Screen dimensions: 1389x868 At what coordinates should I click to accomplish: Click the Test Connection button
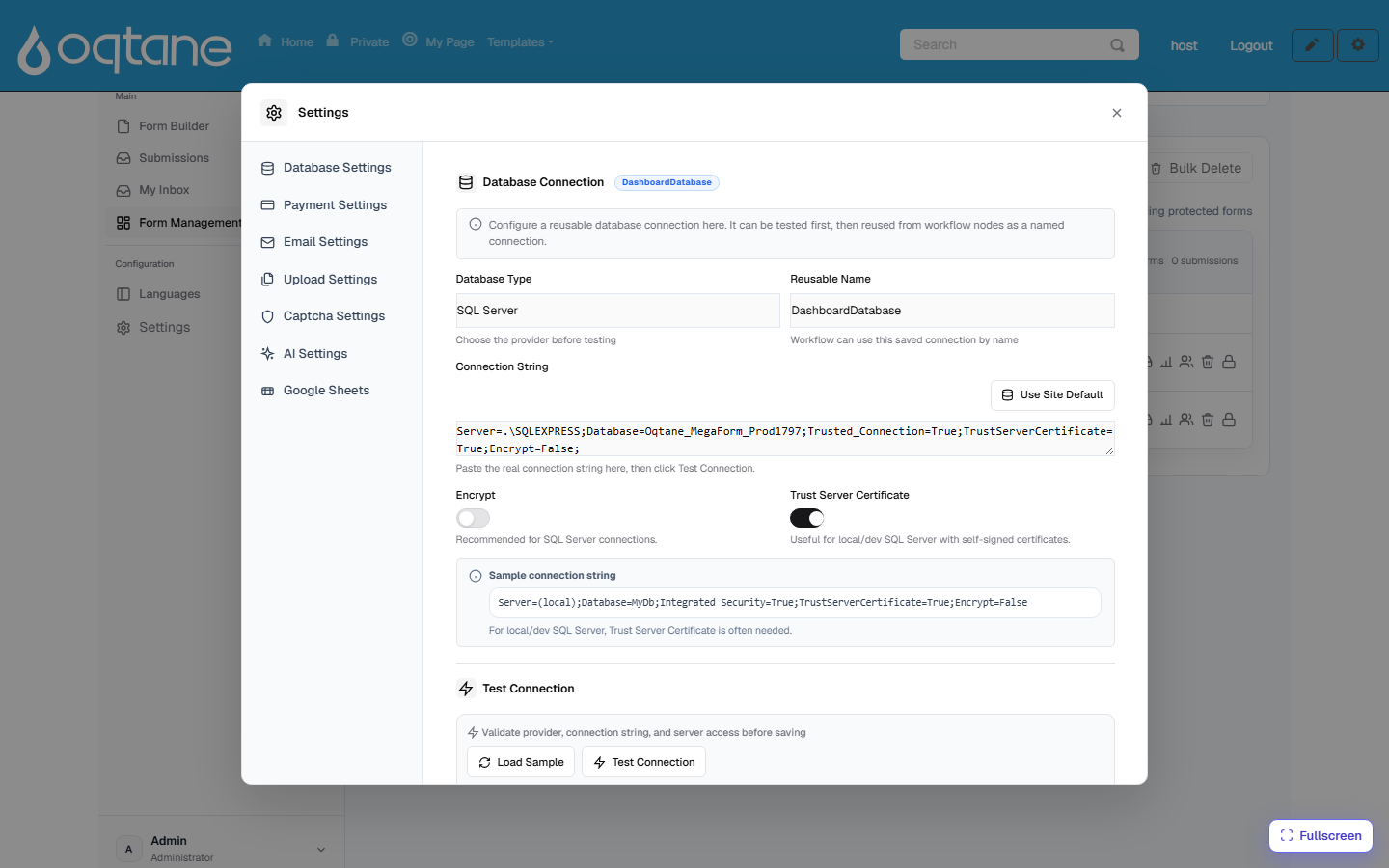coord(644,762)
